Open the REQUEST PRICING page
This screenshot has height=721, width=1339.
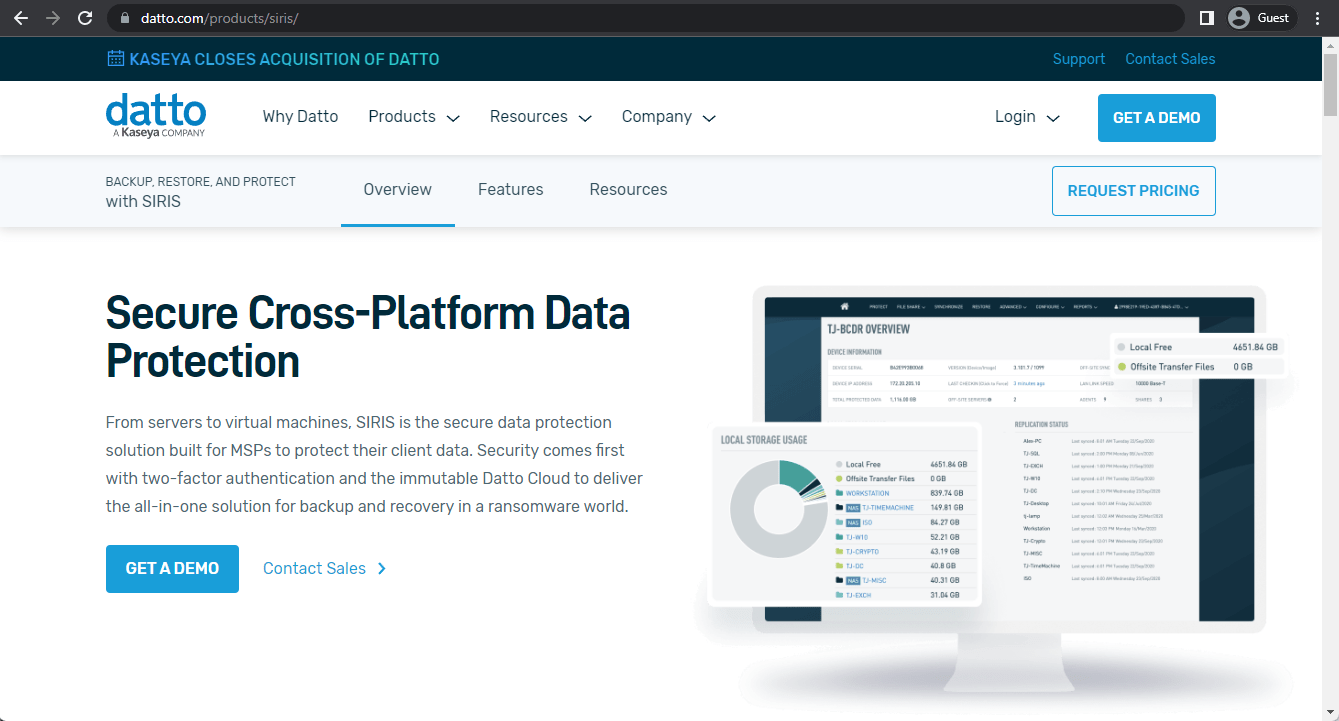[1133, 190]
